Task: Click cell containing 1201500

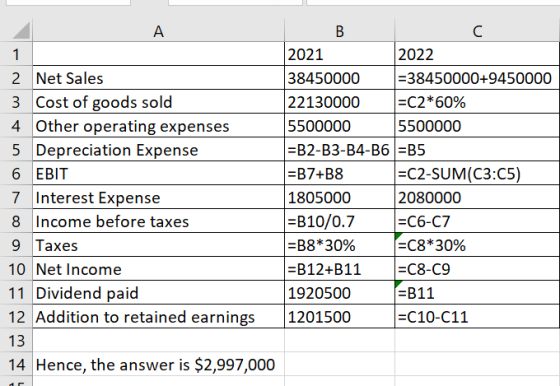Action: click(340, 317)
